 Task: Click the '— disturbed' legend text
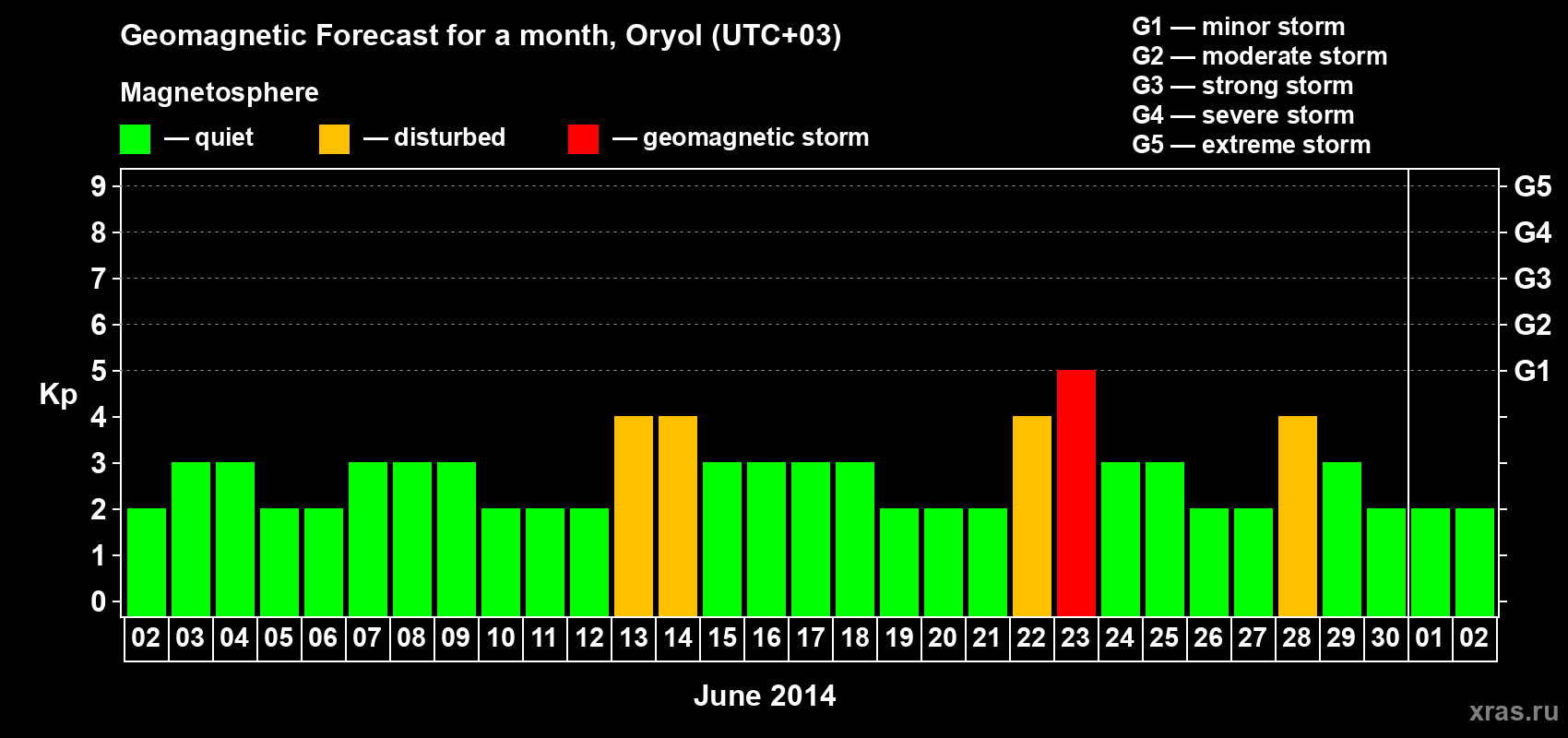point(434,137)
